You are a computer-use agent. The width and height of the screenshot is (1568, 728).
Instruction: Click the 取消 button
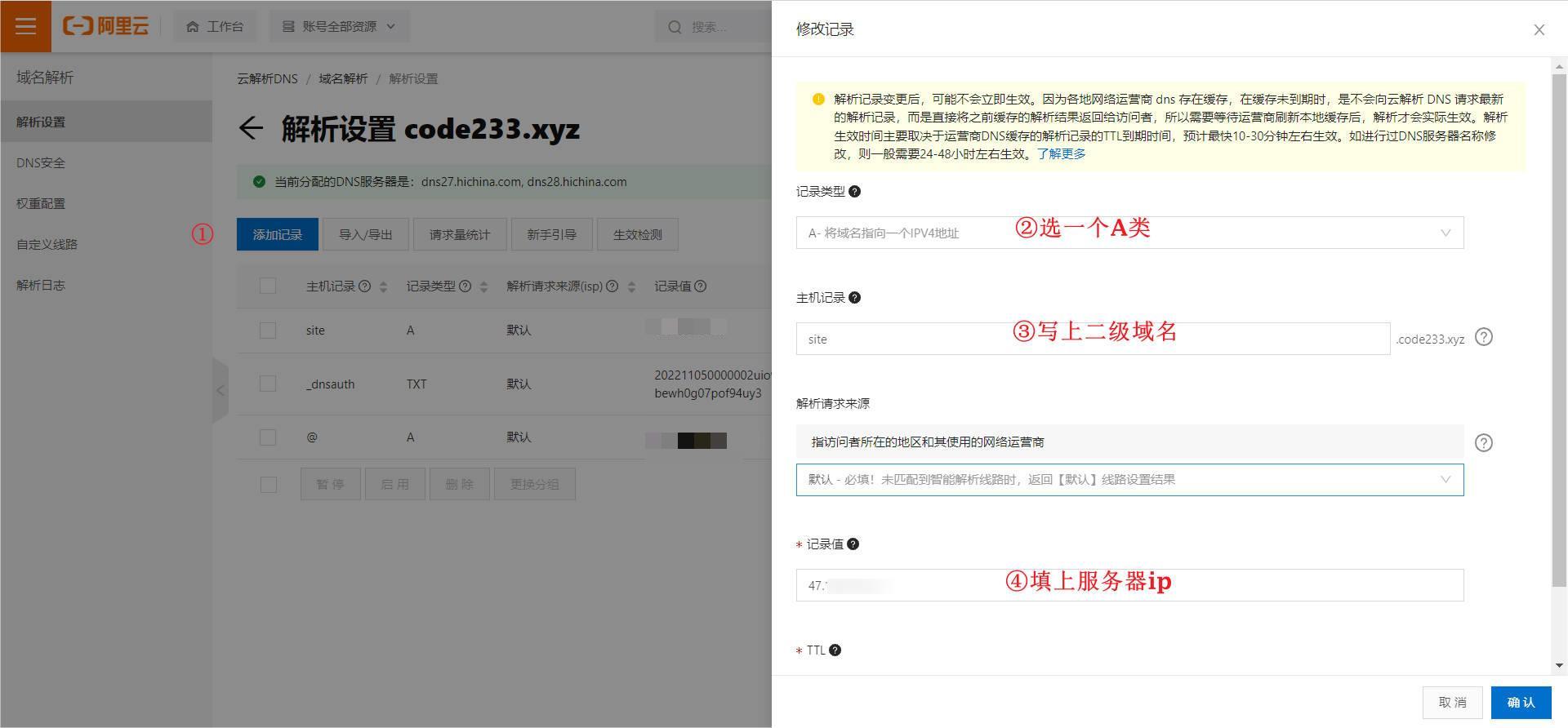click(x=1452, y=702)
